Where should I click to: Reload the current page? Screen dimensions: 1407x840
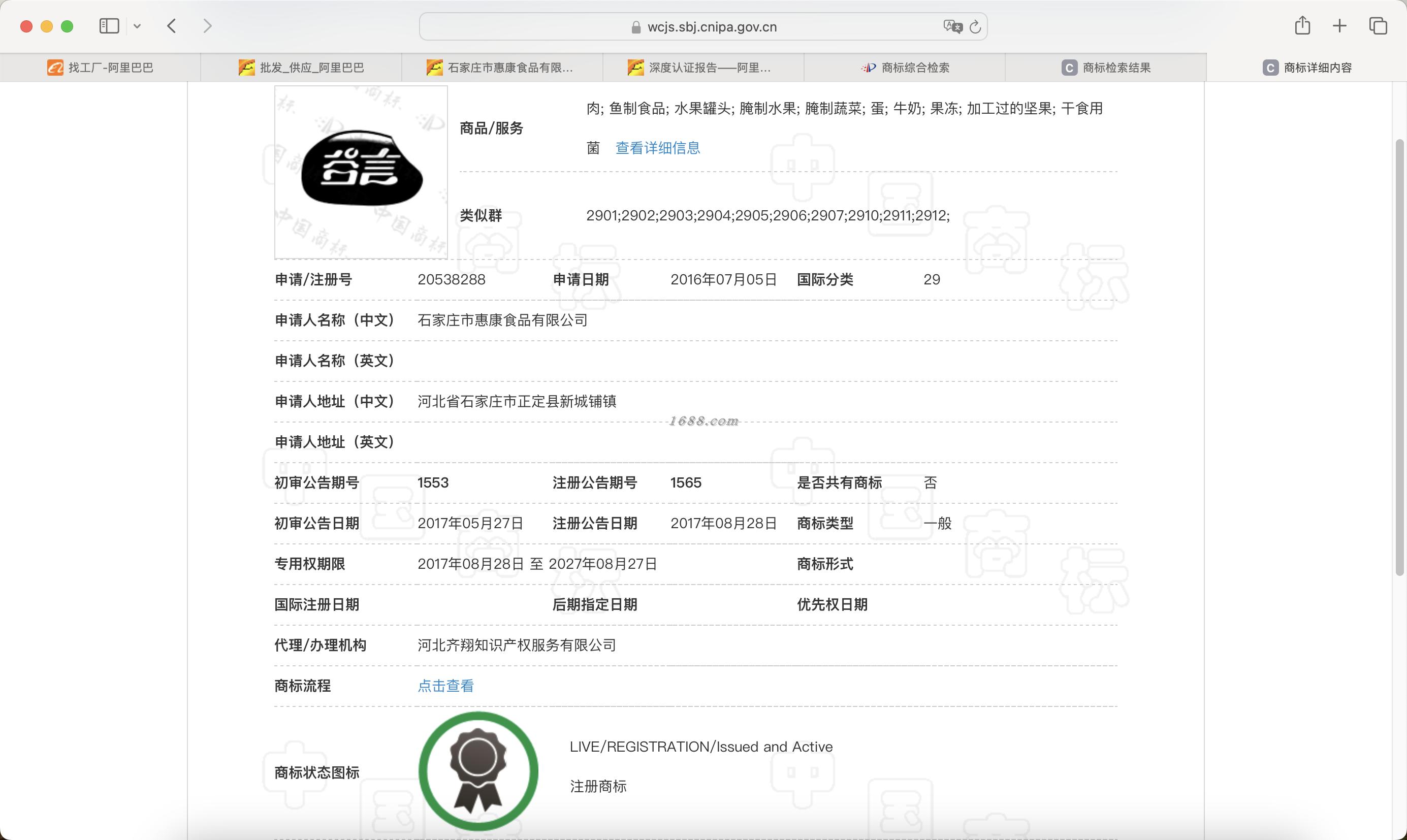click(x=975, y=27)
